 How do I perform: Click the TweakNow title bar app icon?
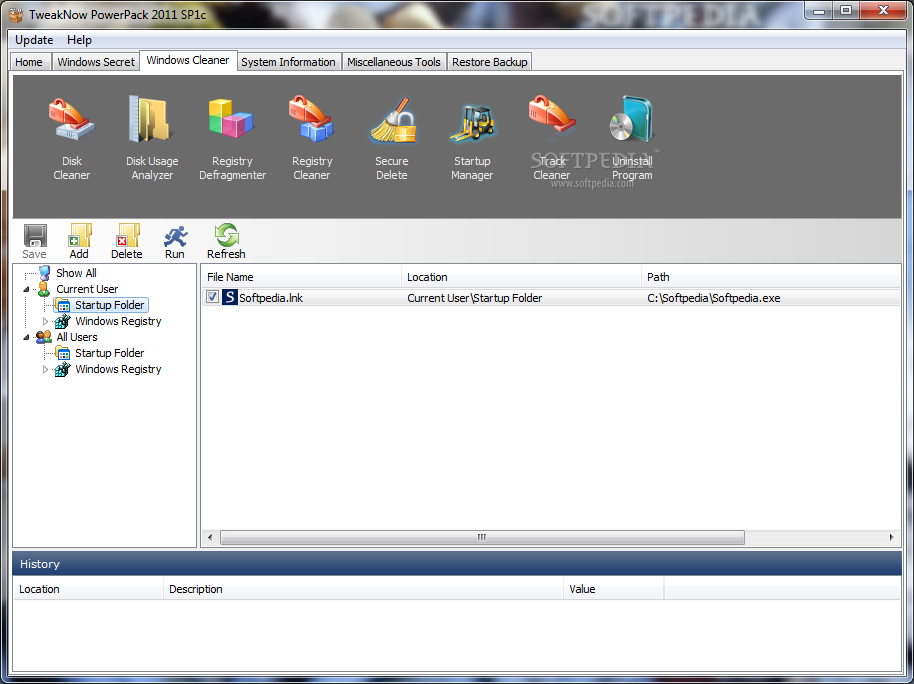16,14
